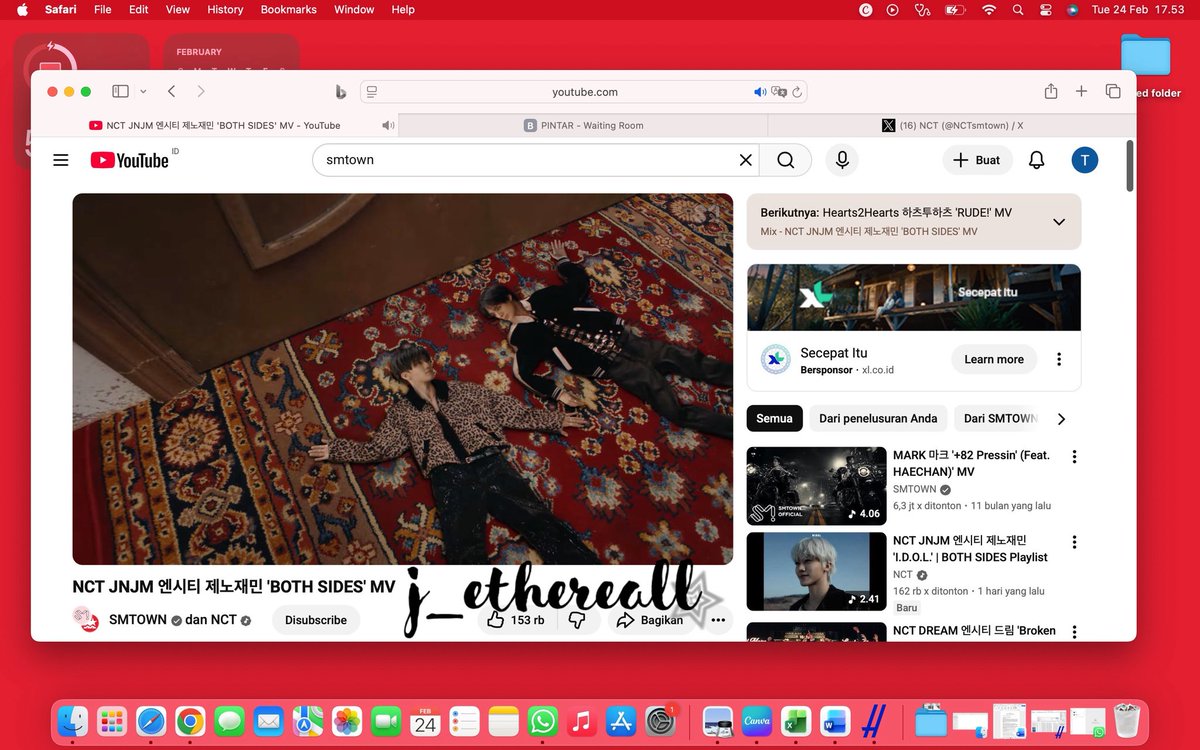
Task: Show Safari tab overview
Action: [1113, 91]
